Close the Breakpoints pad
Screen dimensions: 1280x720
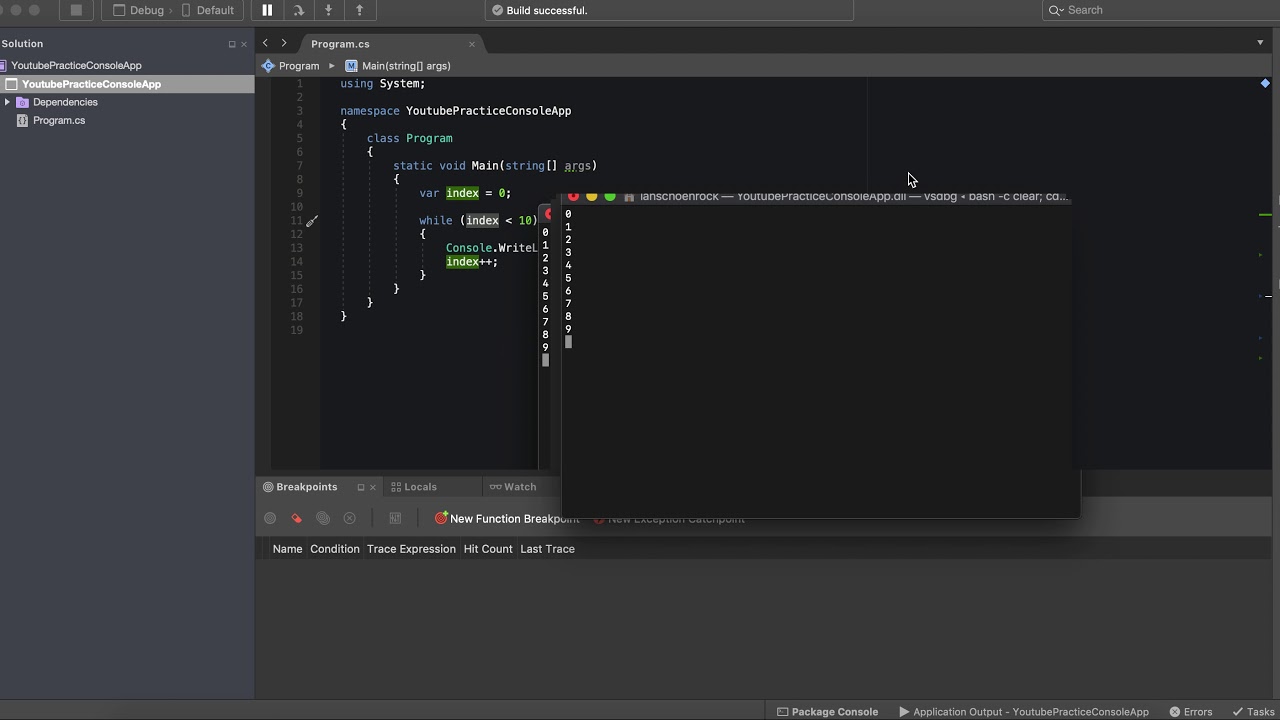373,487
